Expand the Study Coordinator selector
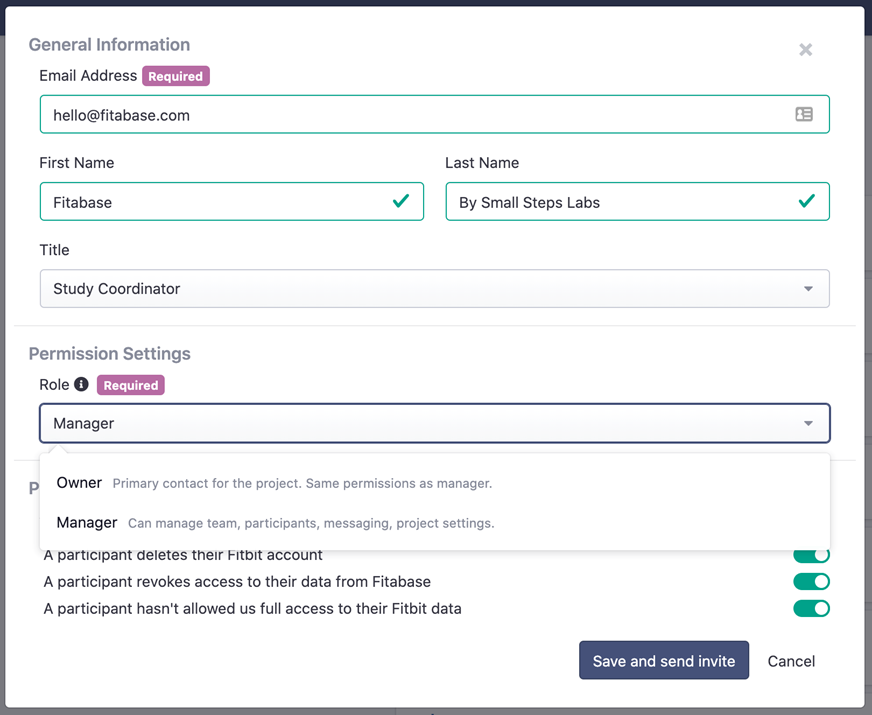 (x=434, y=288)
